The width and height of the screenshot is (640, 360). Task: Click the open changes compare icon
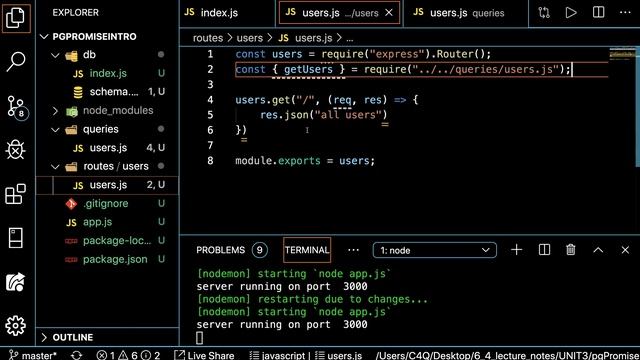[x=544, y=13]
